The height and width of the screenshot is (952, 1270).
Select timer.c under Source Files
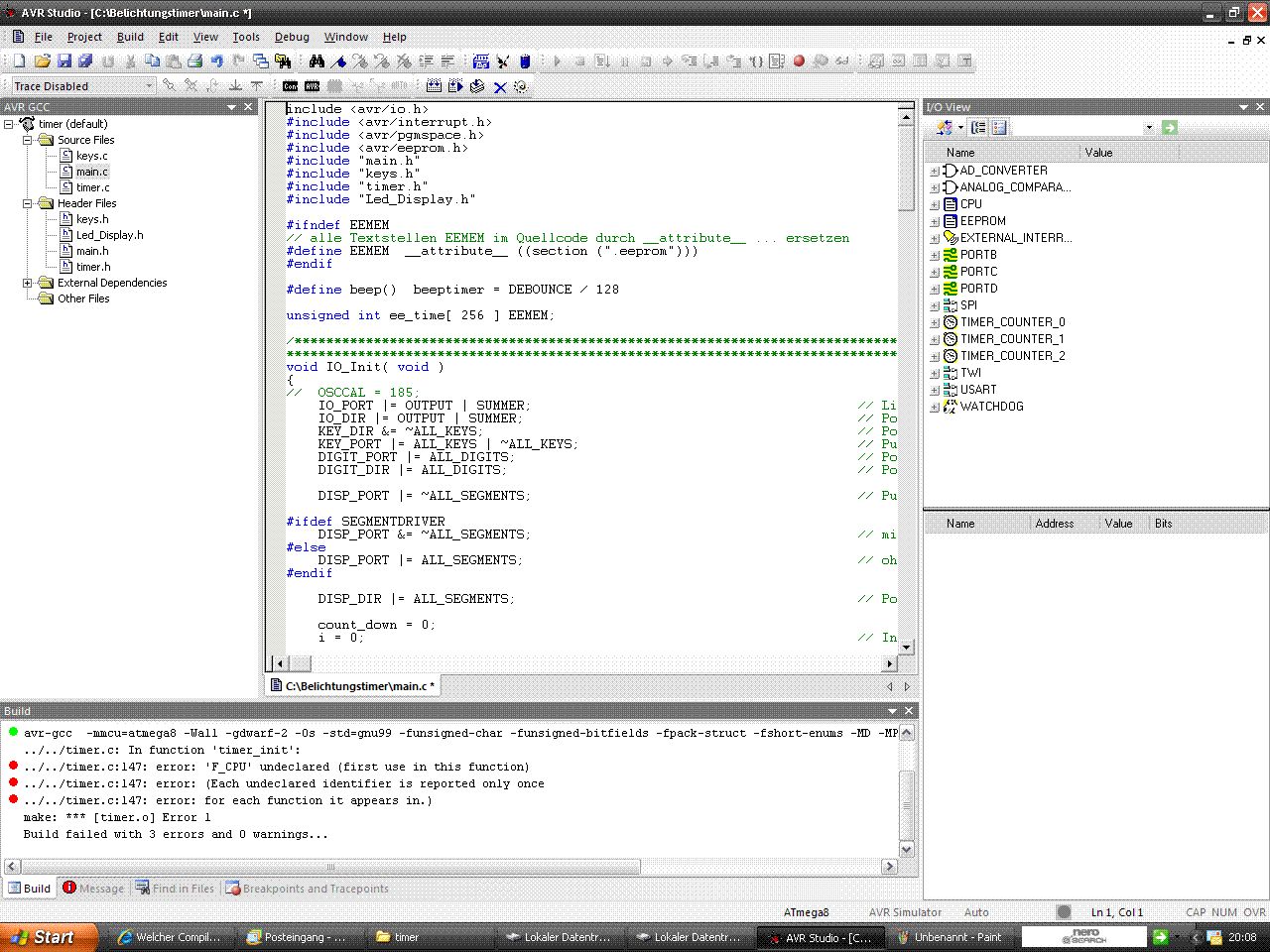(x=92, y=187)
